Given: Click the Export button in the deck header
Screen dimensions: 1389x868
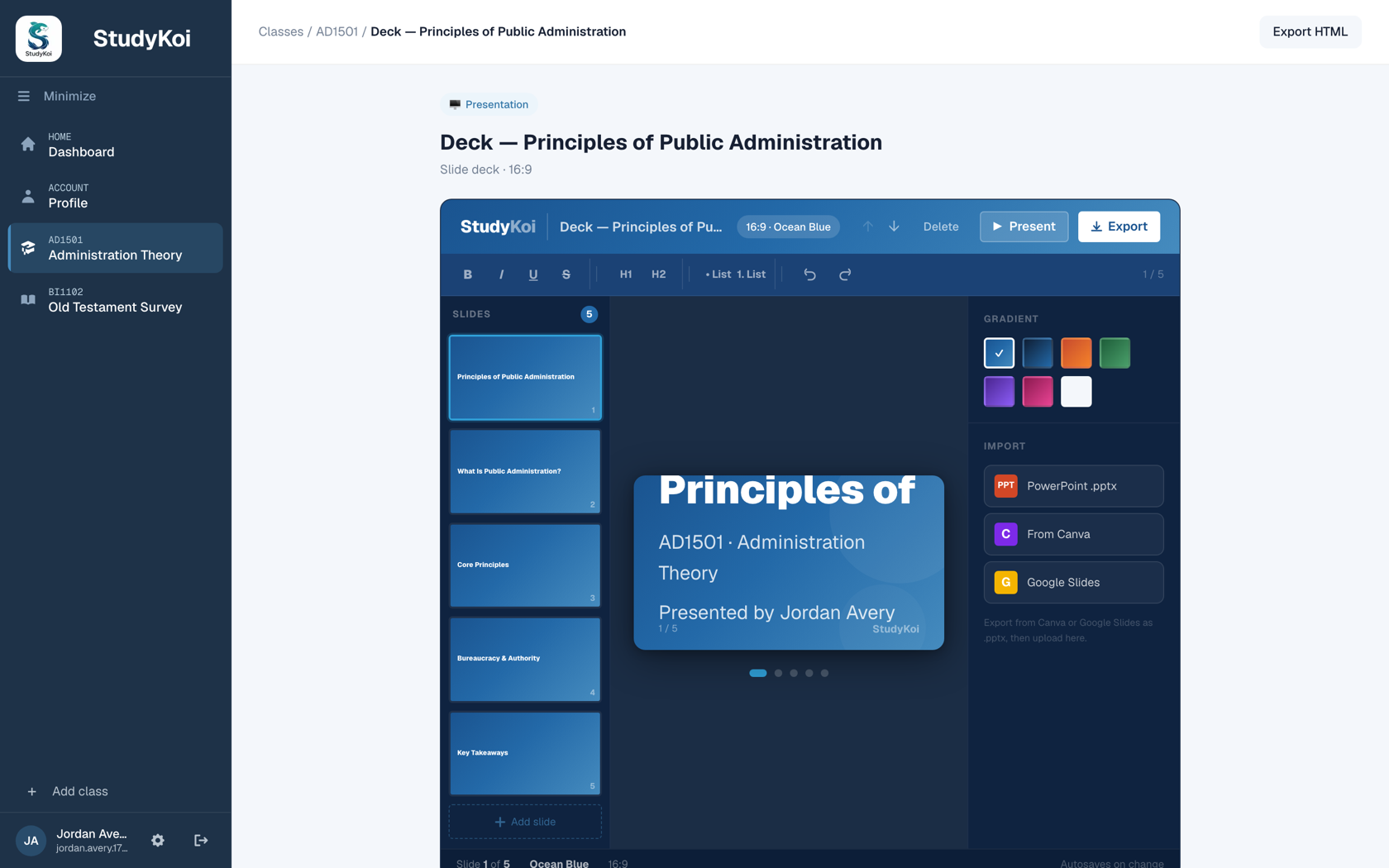Looking at the screenshot, I should pos(1119,227).
